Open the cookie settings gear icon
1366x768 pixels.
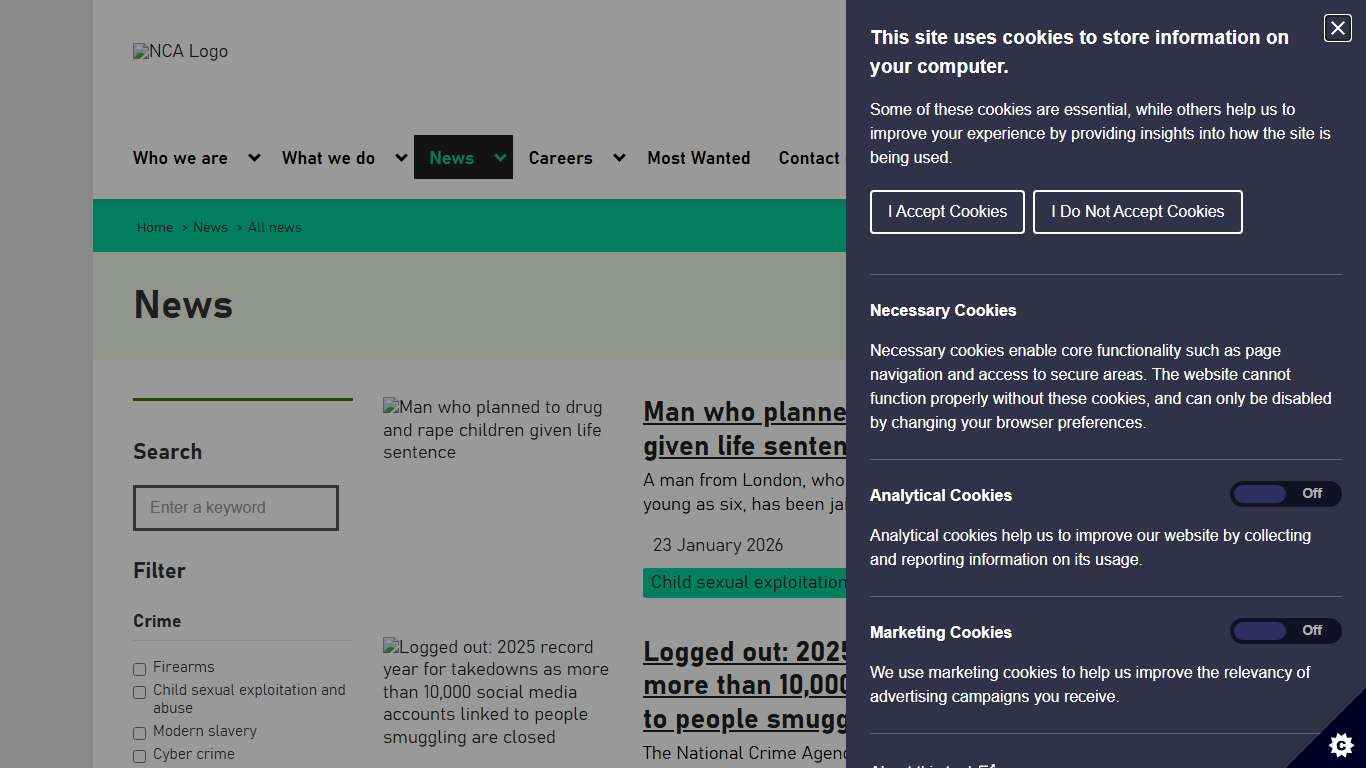pyautogui.click(x=1339, y=745)
